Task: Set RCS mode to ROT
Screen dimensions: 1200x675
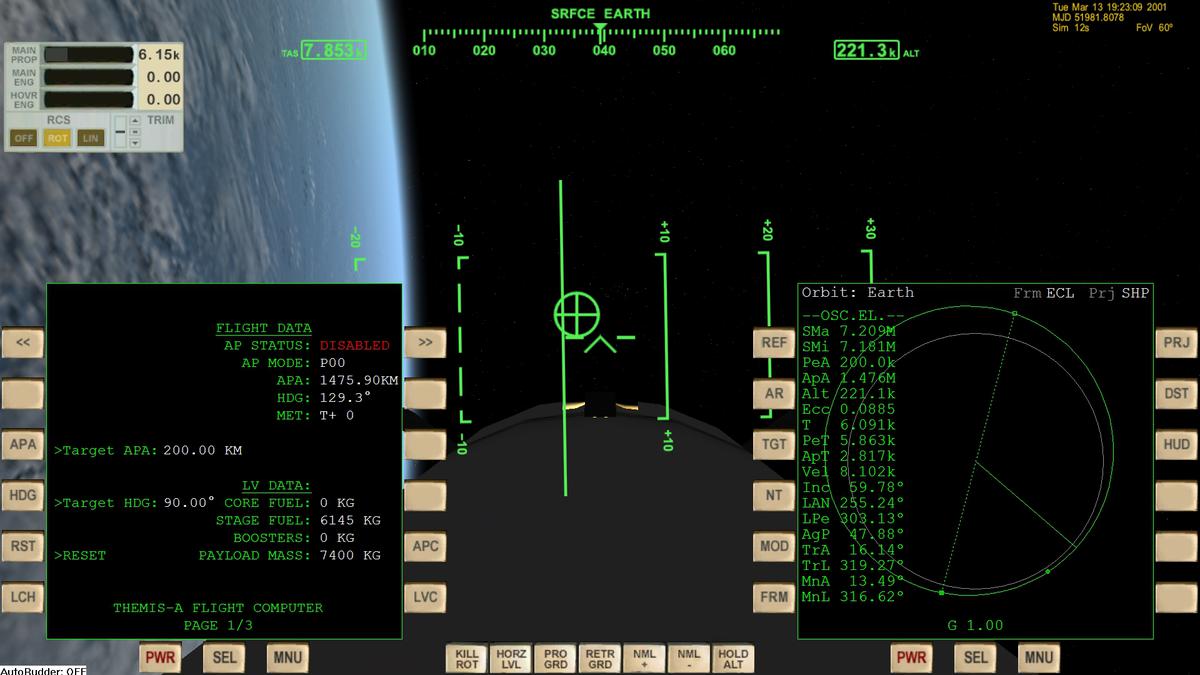Action: [57, 138]
